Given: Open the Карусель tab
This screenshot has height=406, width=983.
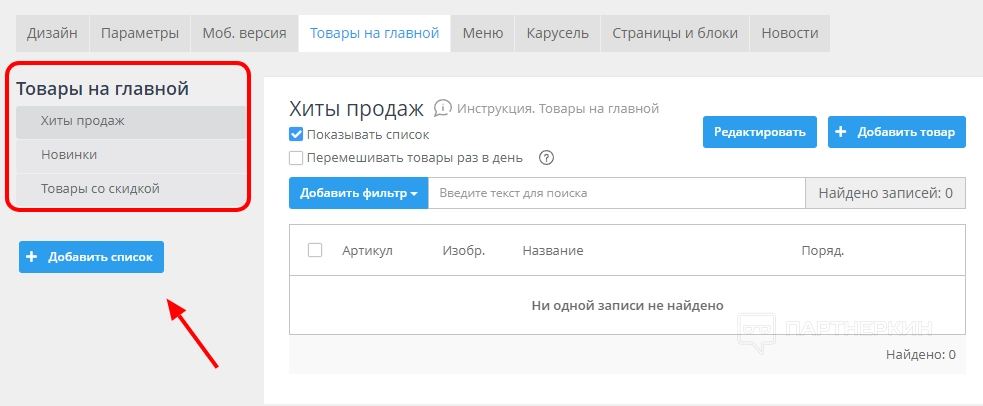Looking at the screenshot, I should click(x=557, y=33).
